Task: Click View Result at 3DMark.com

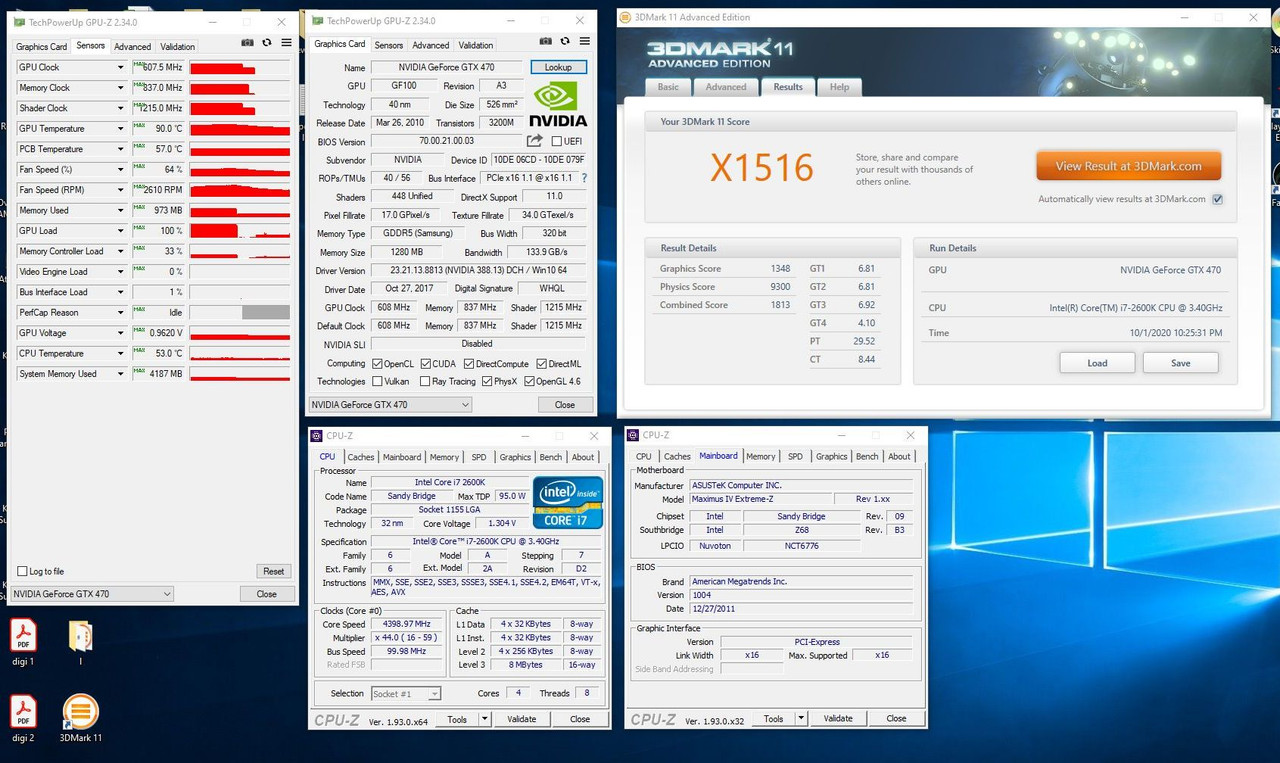Action: (x=1128, y=166)
